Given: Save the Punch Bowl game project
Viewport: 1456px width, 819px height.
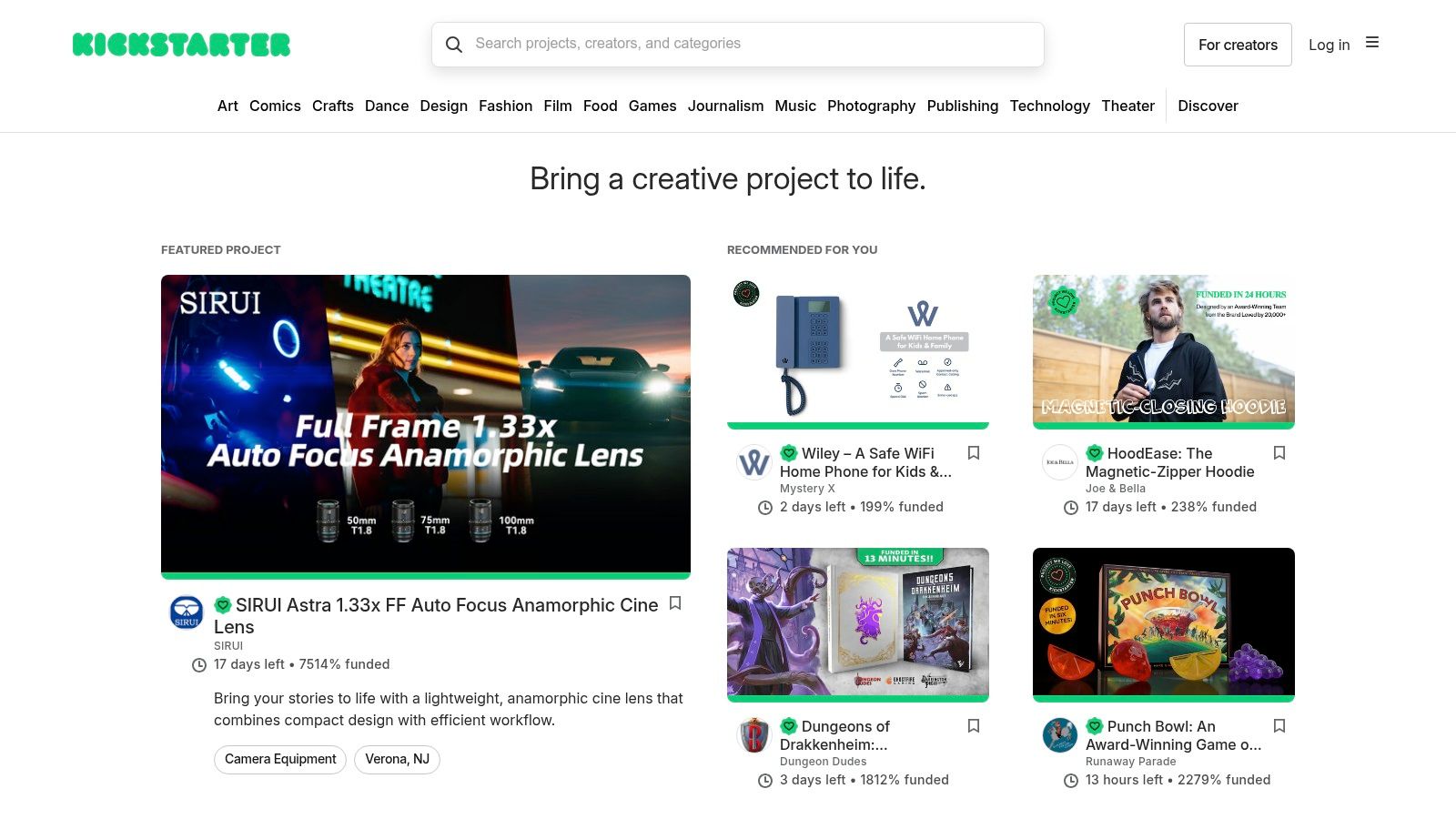Looking at the screenshot, I should [x=1279, y=726].
